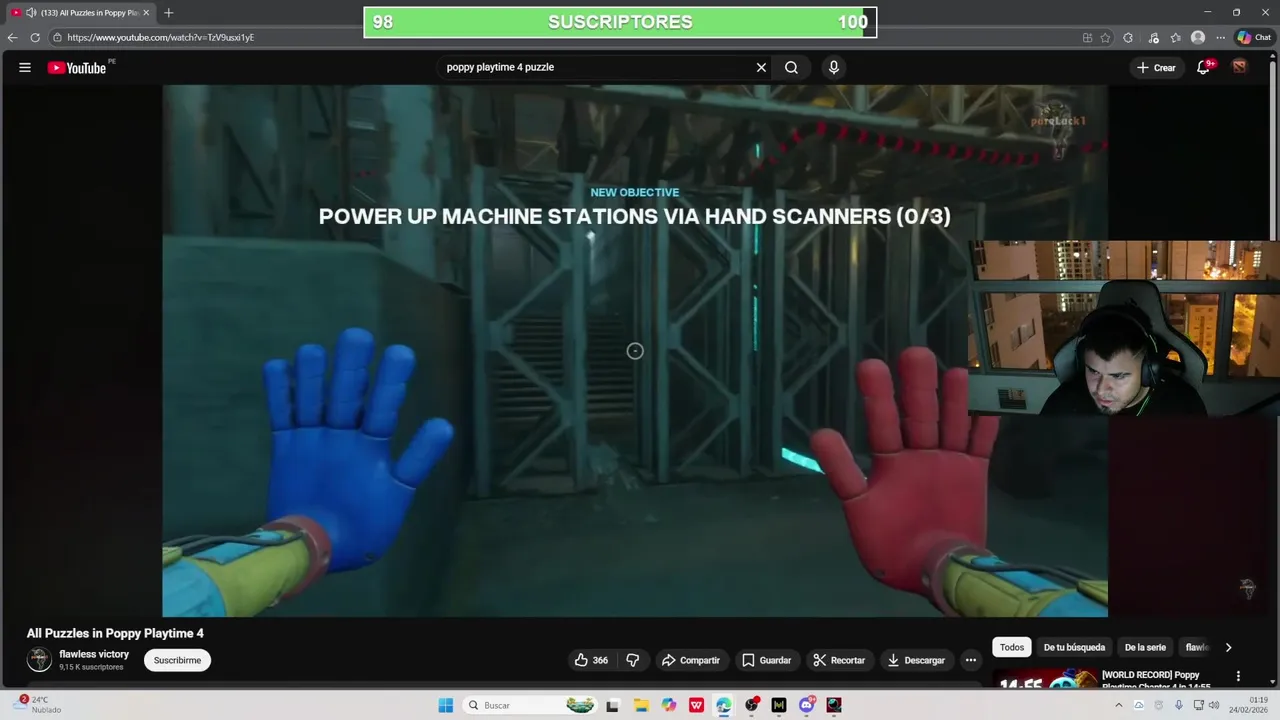The width and height of the screenshot is (1280, 720).
Task: Click the video player area
Action: [635, 351]
